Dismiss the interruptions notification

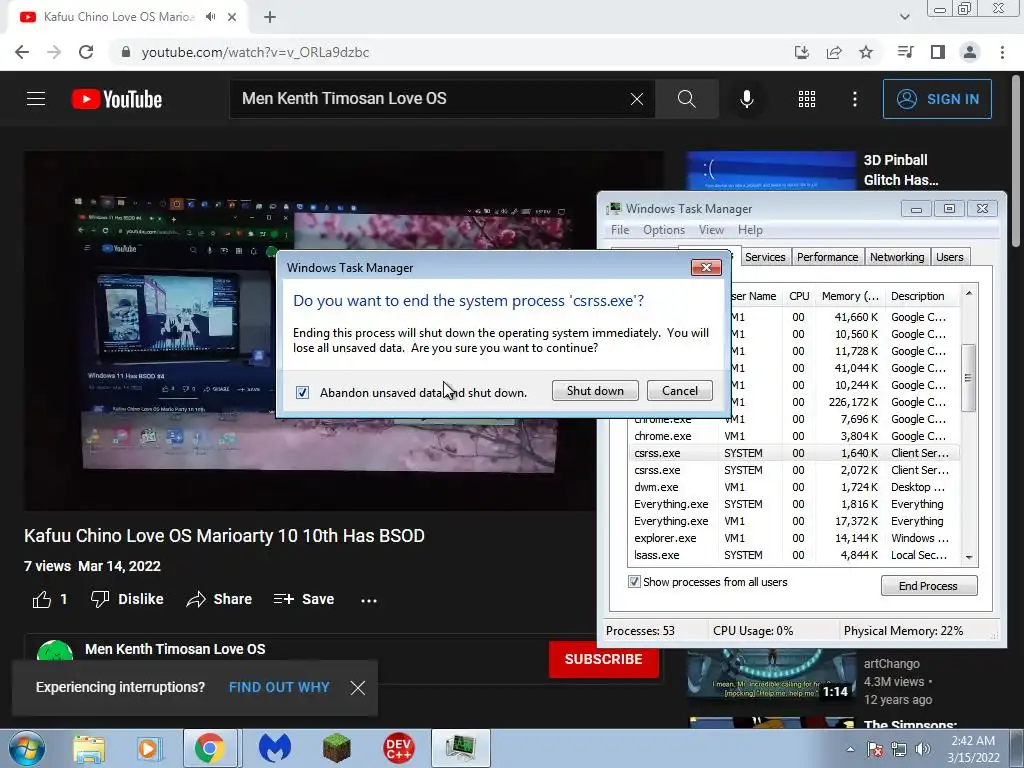coord(358,688)
